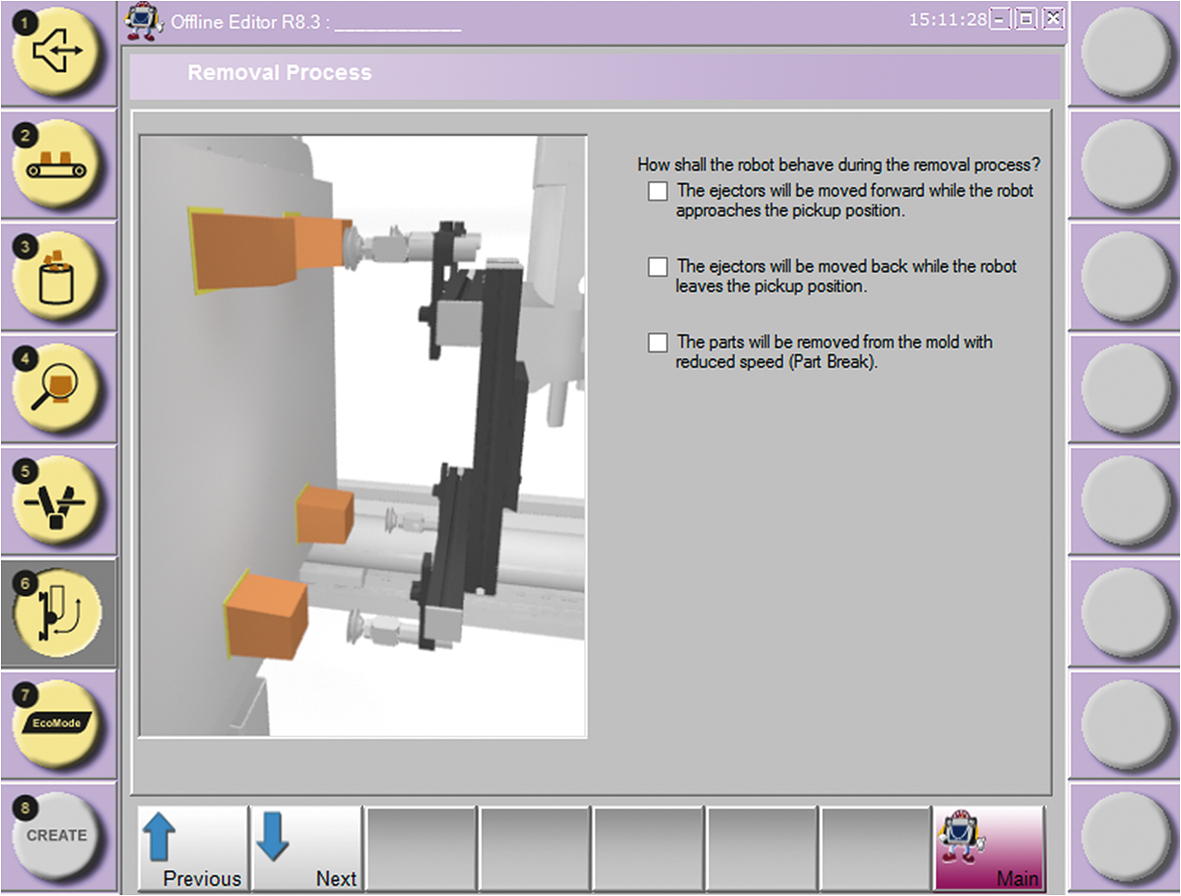Select the step 2 conveyor belt icon
The width and height of the screenshot is (1181, 896).
pyautogui.click(x=58, y=163)
